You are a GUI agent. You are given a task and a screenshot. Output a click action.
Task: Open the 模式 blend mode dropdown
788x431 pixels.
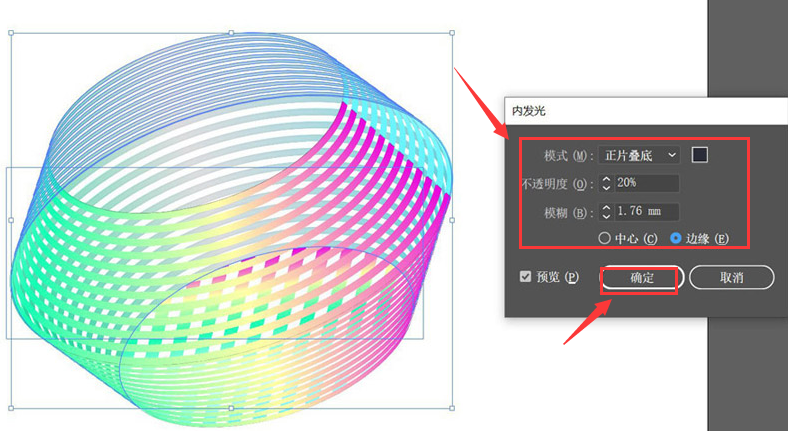click(x=639, y=155)
